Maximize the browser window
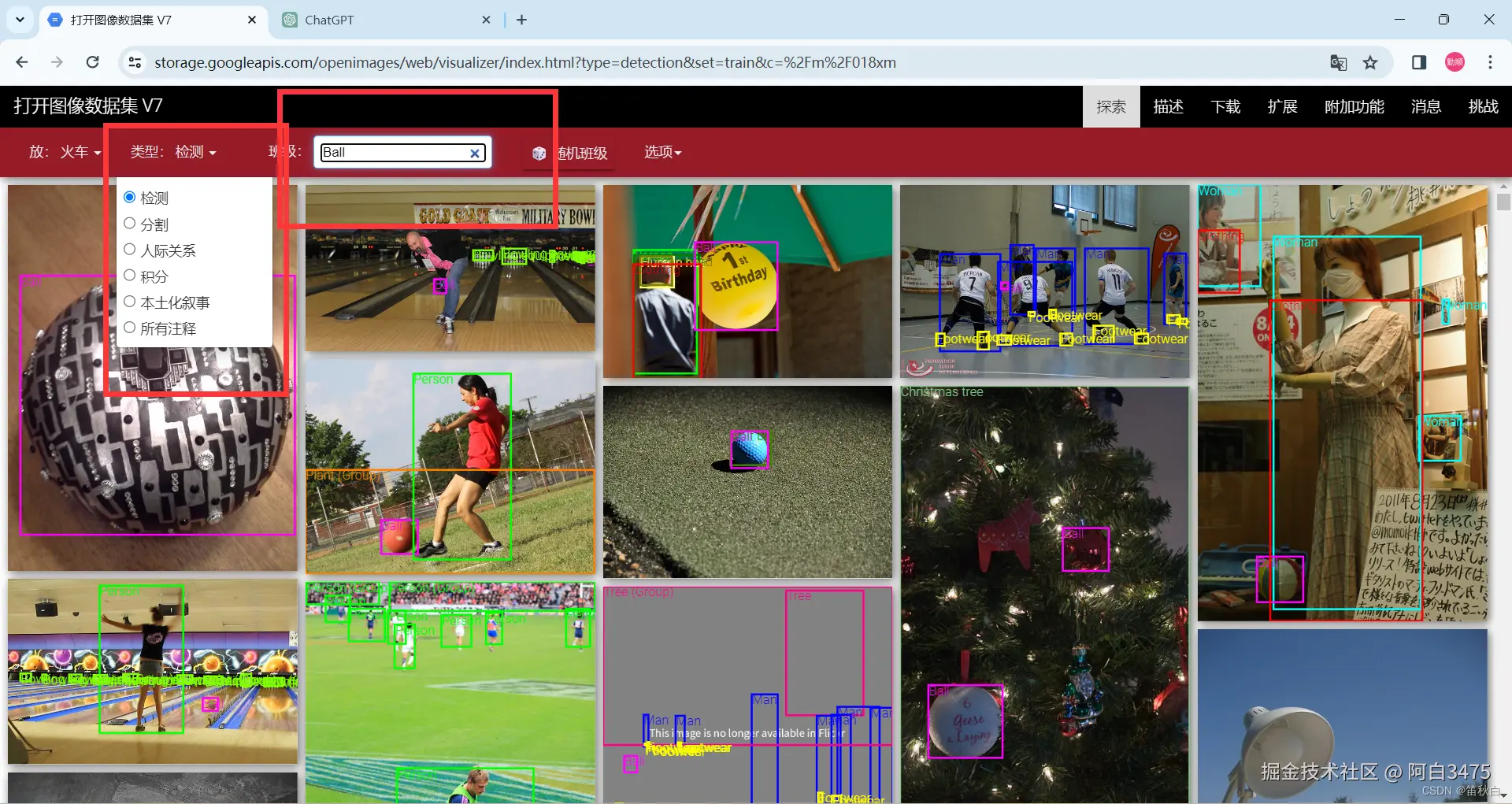Image resolution: width=1512 pixels, height=804 pixels. [1443, 20]
